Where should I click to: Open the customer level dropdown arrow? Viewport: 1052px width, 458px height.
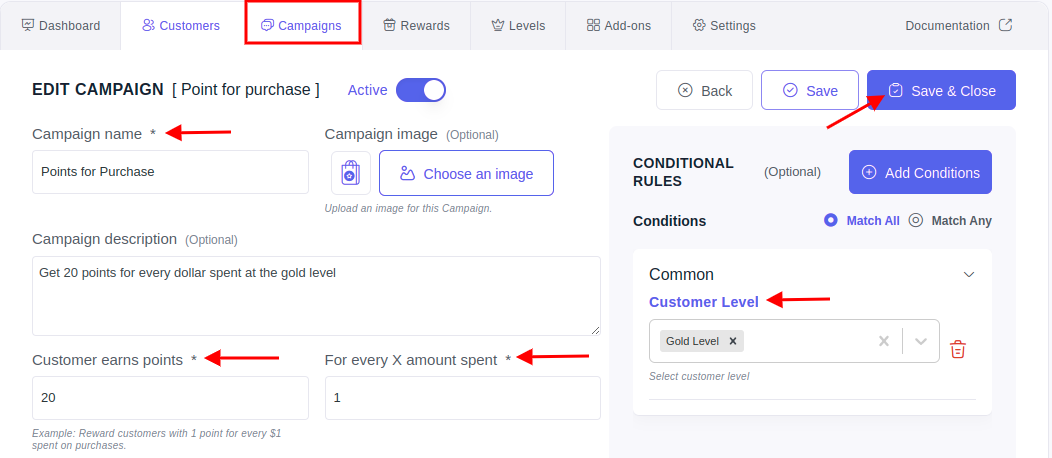click(920, 341)
